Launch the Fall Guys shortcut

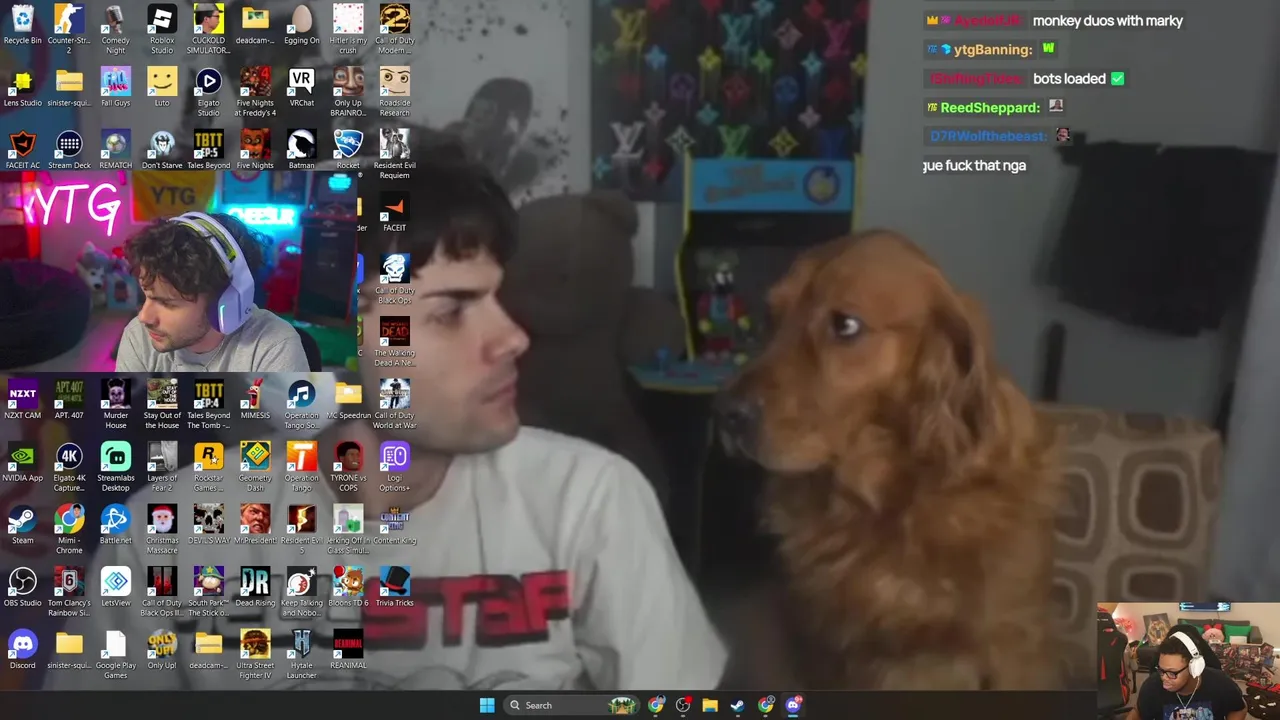pyautogui.click(x=115, y=88)
